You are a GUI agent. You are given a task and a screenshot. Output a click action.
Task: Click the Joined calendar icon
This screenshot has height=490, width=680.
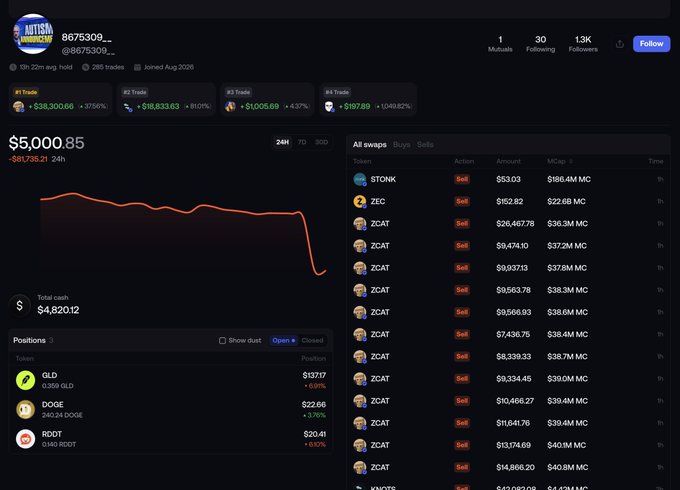pos(137,67)
